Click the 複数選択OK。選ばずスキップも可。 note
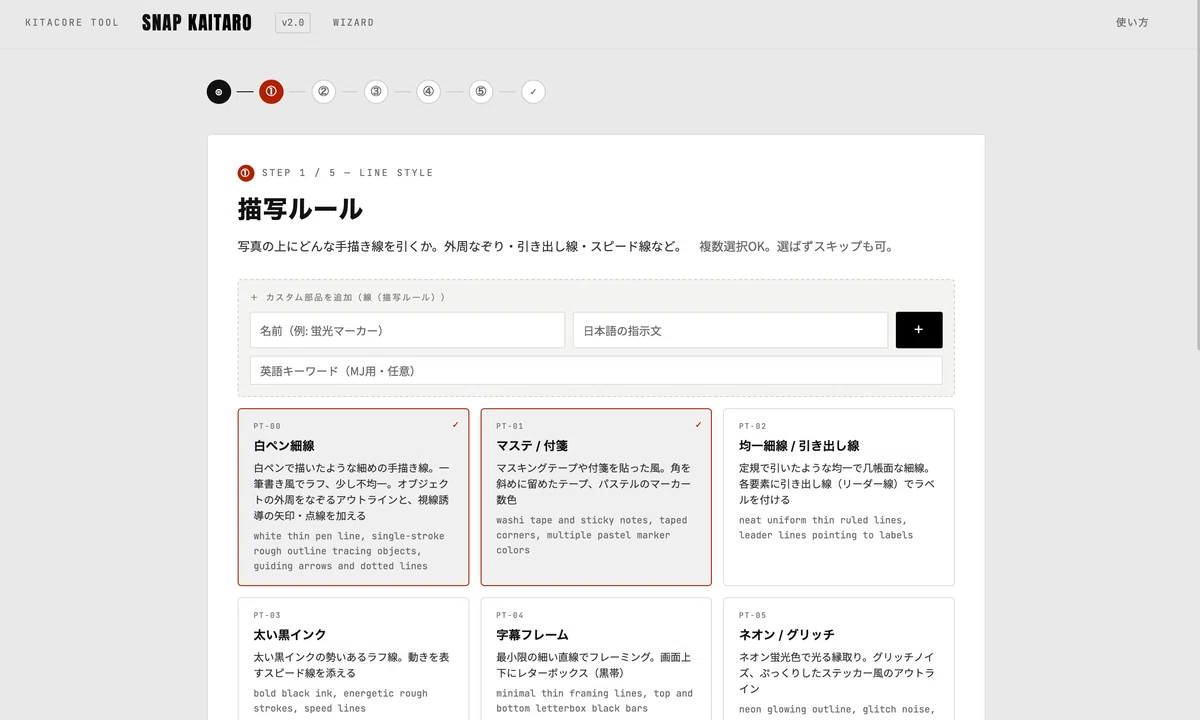Screen dimensions: 1200x720 click(x=796, y=246)
